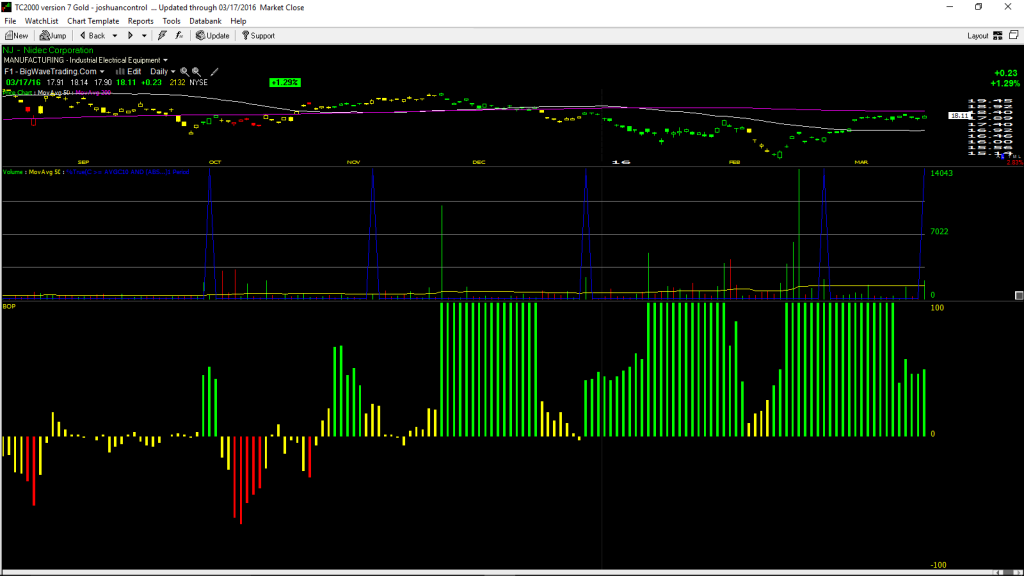Viewport: 1024px width, 576px height.
Task: Click the yellow 2132 volume value
Action: coord(177,83)
